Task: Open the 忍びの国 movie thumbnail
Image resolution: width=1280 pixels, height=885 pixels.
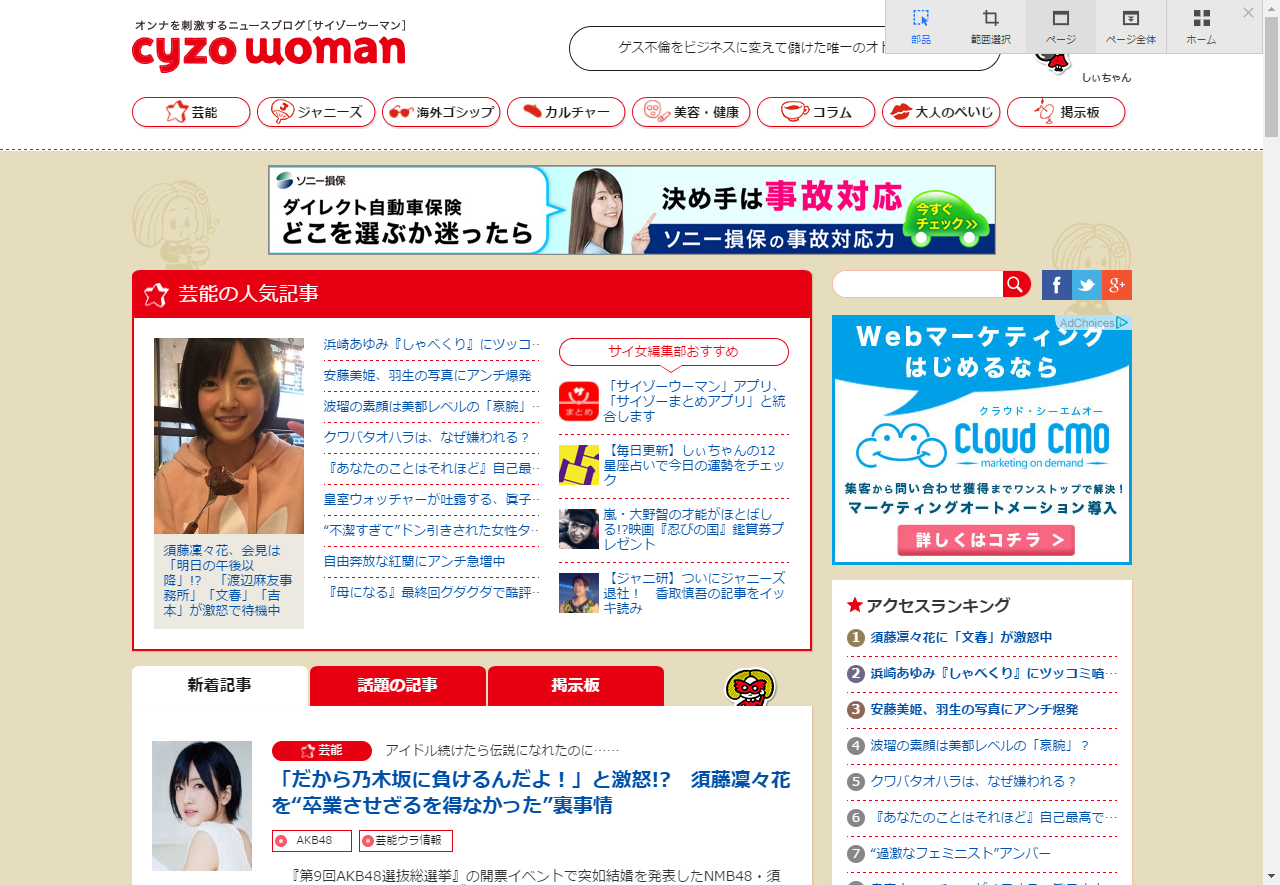Action: 579,529
